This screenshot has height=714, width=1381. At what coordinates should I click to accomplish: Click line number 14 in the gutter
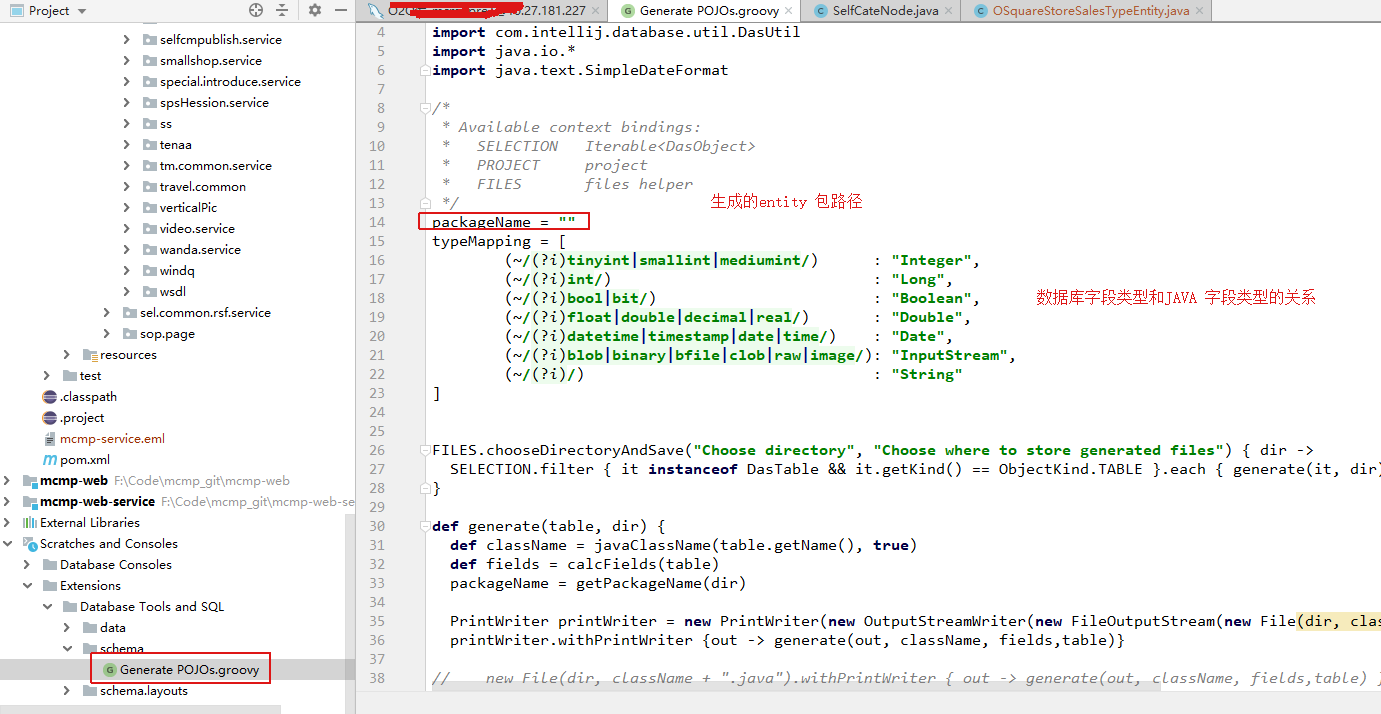(x=377, y=221)
